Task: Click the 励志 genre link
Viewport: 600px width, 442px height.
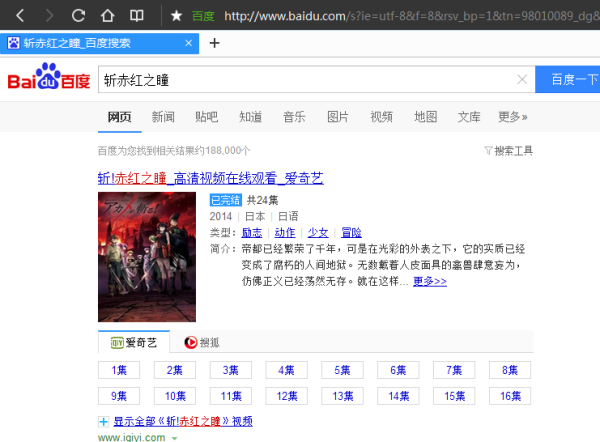Action: point(252,232)
